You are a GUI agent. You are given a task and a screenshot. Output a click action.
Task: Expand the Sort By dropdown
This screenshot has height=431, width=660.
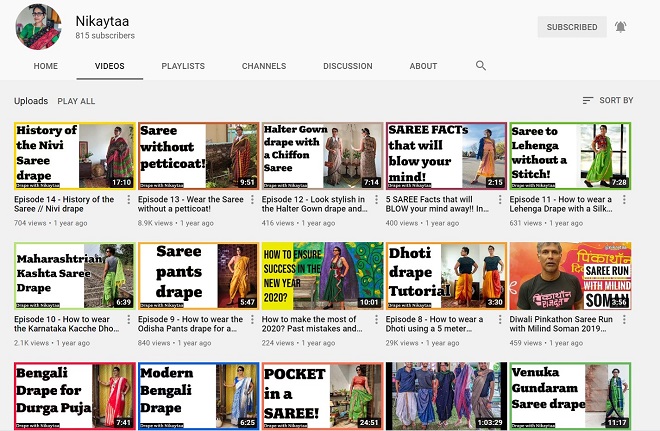click(x=607, y=101)
